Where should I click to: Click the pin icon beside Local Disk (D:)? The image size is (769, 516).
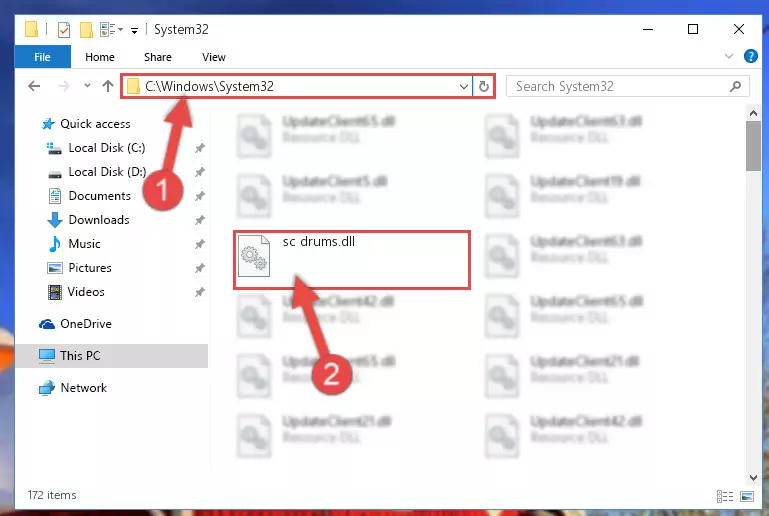coord(199,172)
